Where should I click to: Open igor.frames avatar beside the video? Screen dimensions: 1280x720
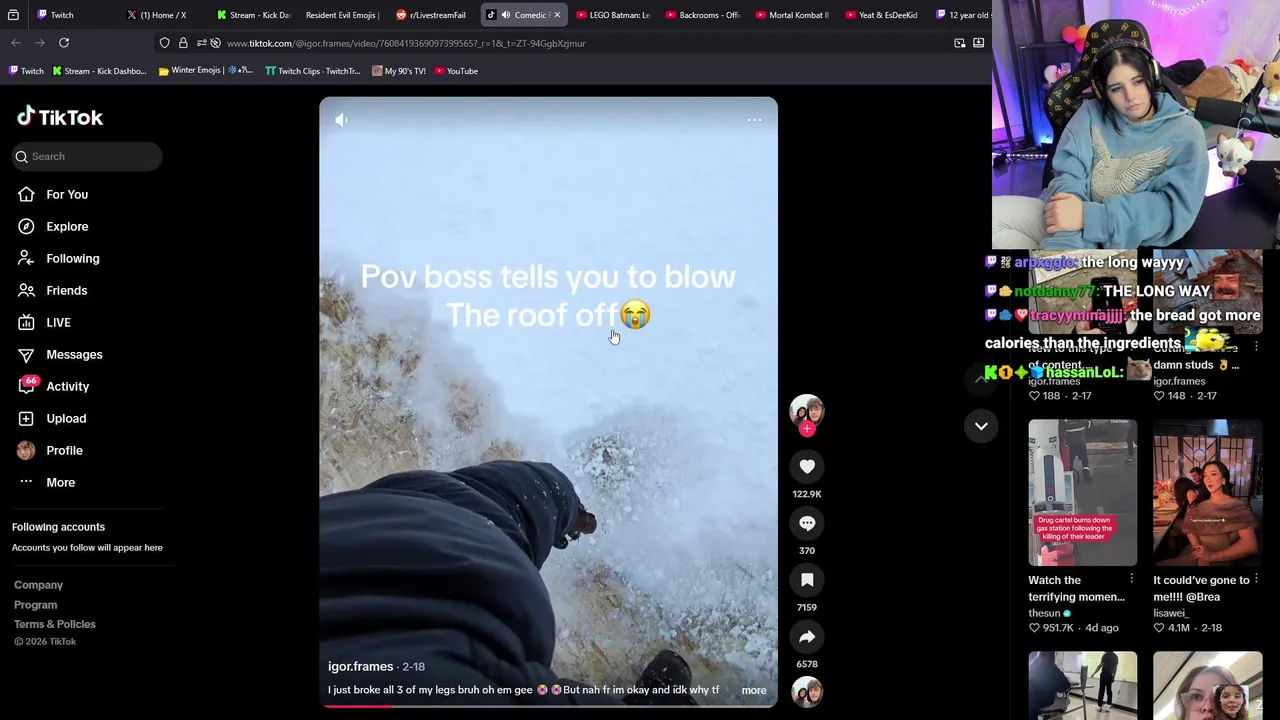(x=807, y=411)
